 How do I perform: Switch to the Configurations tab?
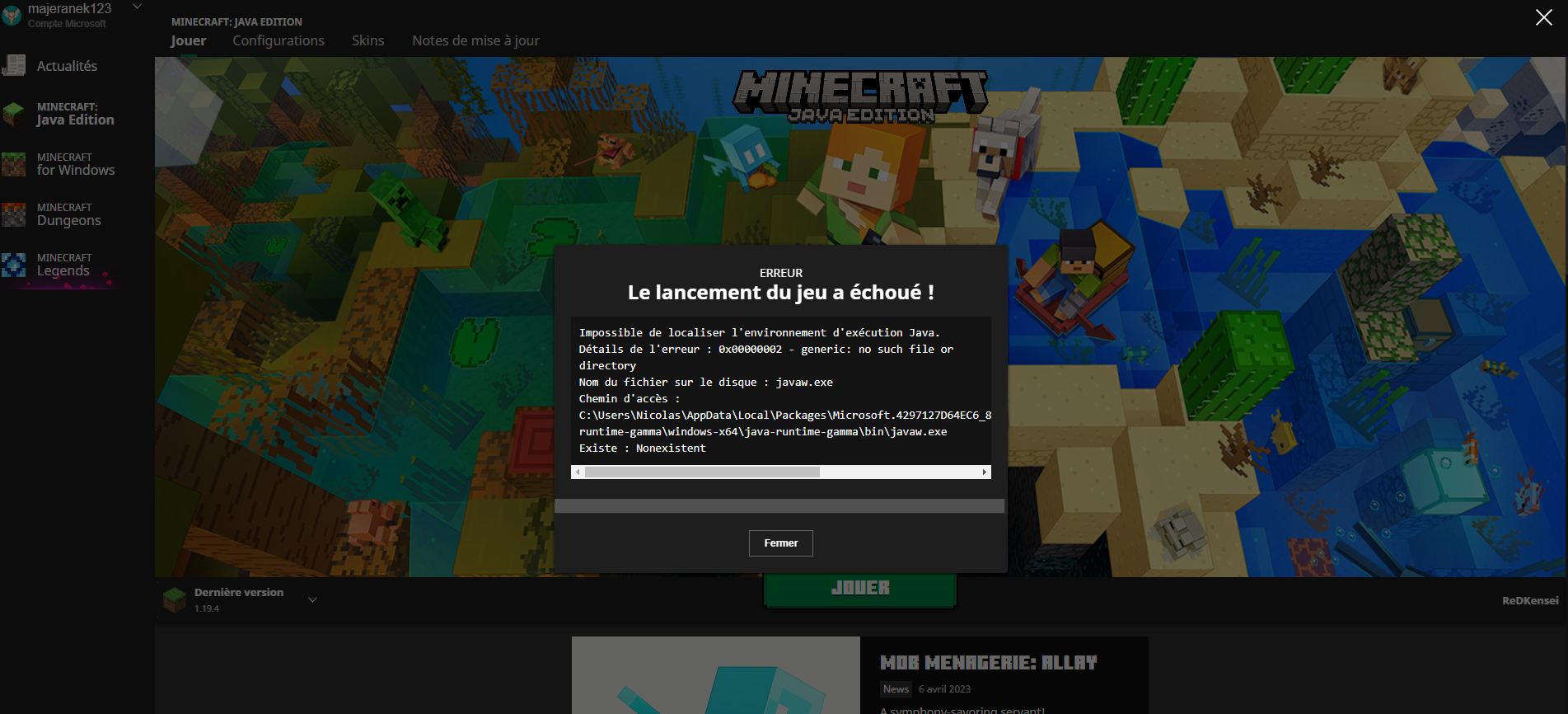click(278, 40)
